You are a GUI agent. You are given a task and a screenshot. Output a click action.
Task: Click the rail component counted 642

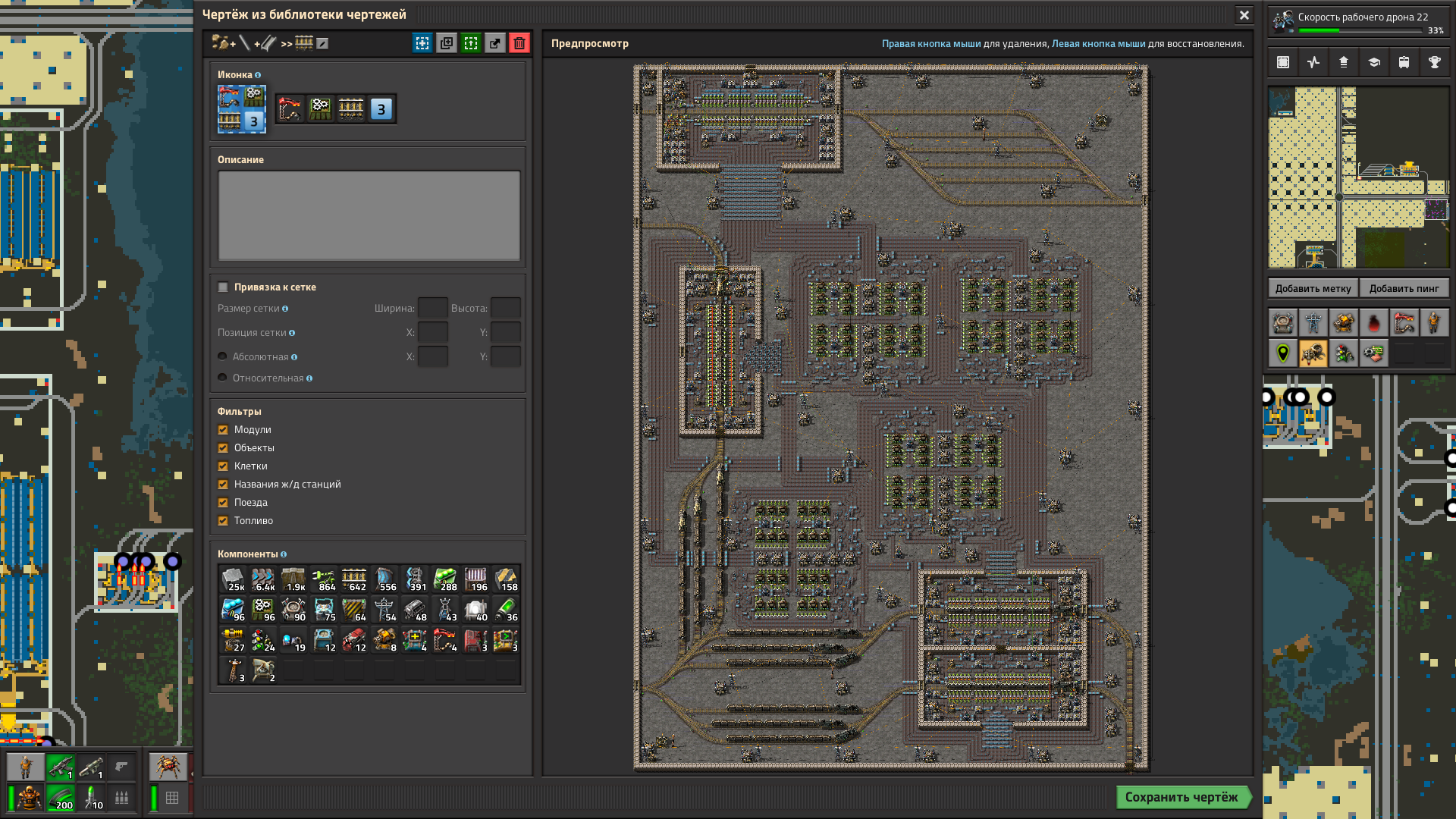coord(354,579)
